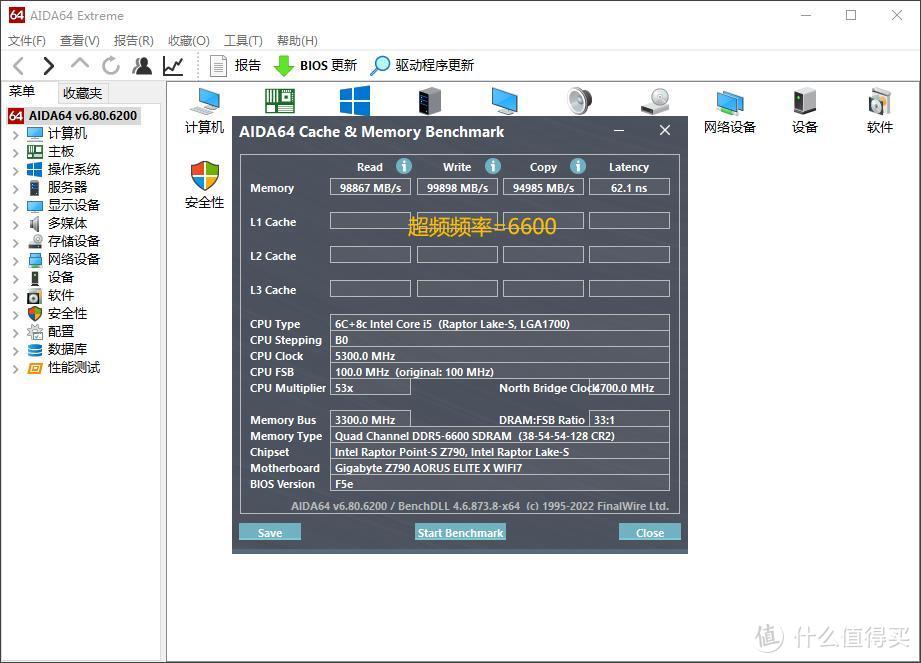Viewport: 921px width, 663px height.
Task: Open the line graph toolbar icon
Action: [173, 66]
